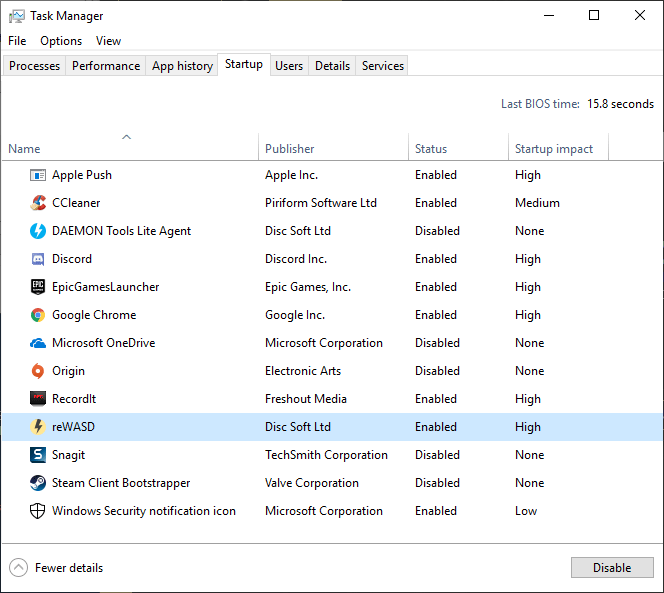
Task: Click the Epic Games, Inc. publisher cell
Action: 308,287
